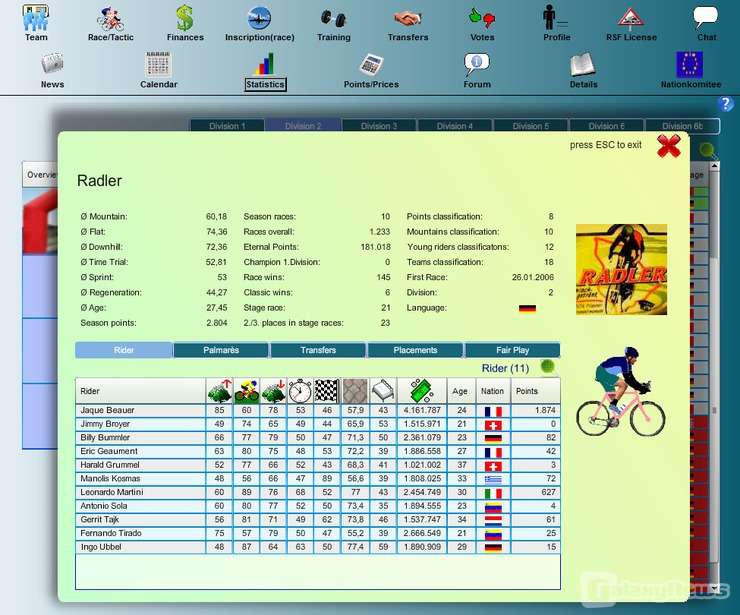Screen dimensions: 740x615
Task: Sort riders by time trial stopwatch icon
Action: pos(300,391)
